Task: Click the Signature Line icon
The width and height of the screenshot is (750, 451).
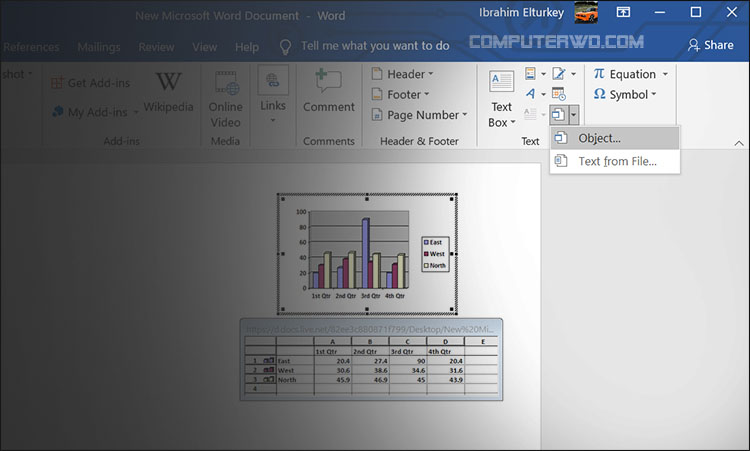Action: coord(559,74)
